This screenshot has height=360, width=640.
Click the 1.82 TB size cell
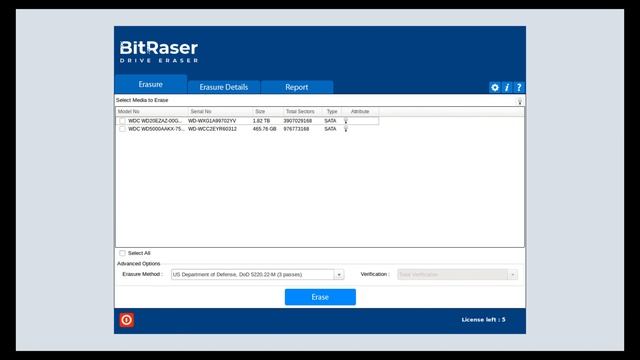261,121
